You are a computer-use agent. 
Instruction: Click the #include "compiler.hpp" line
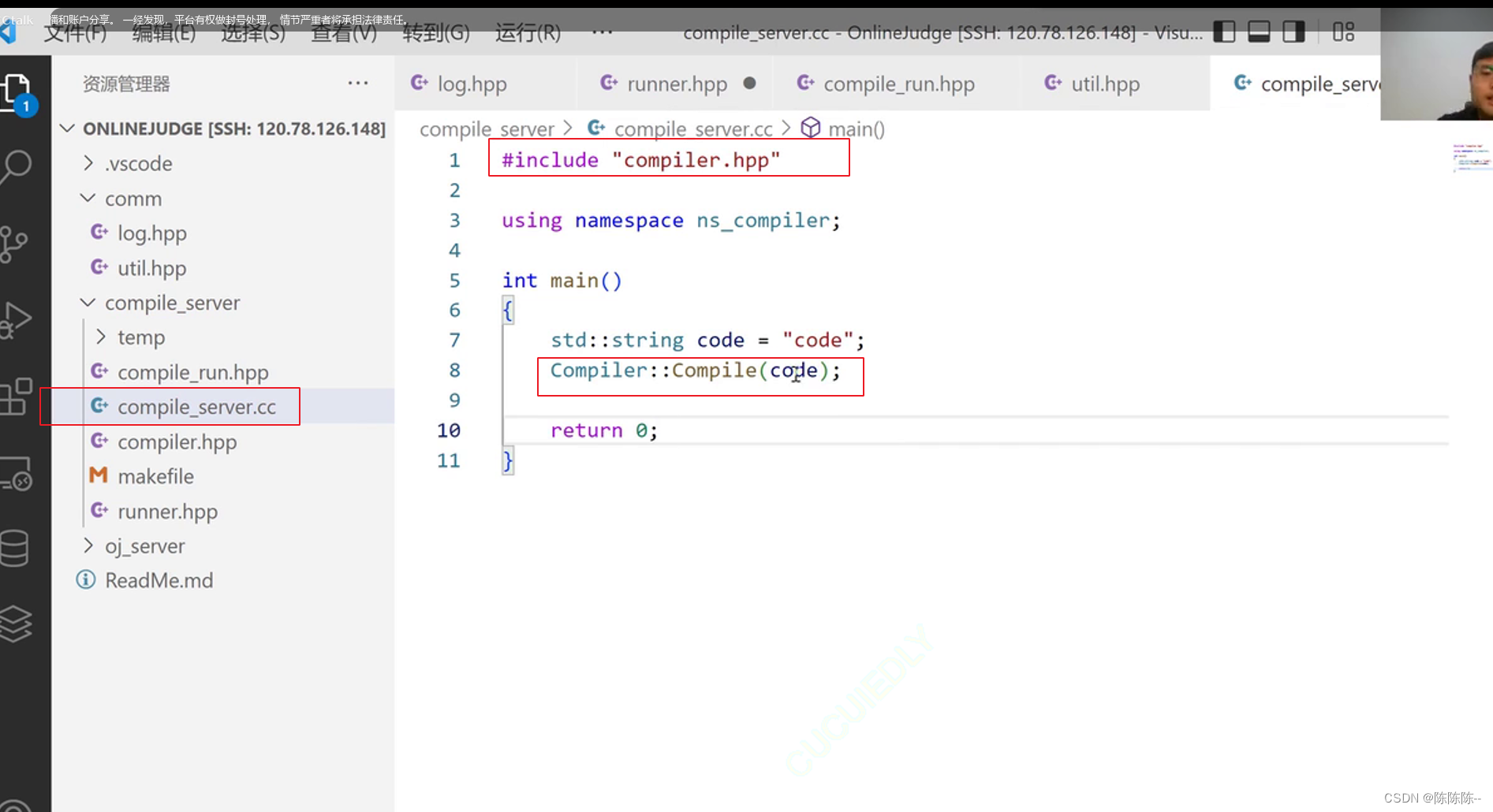click(x=640, y=160)
